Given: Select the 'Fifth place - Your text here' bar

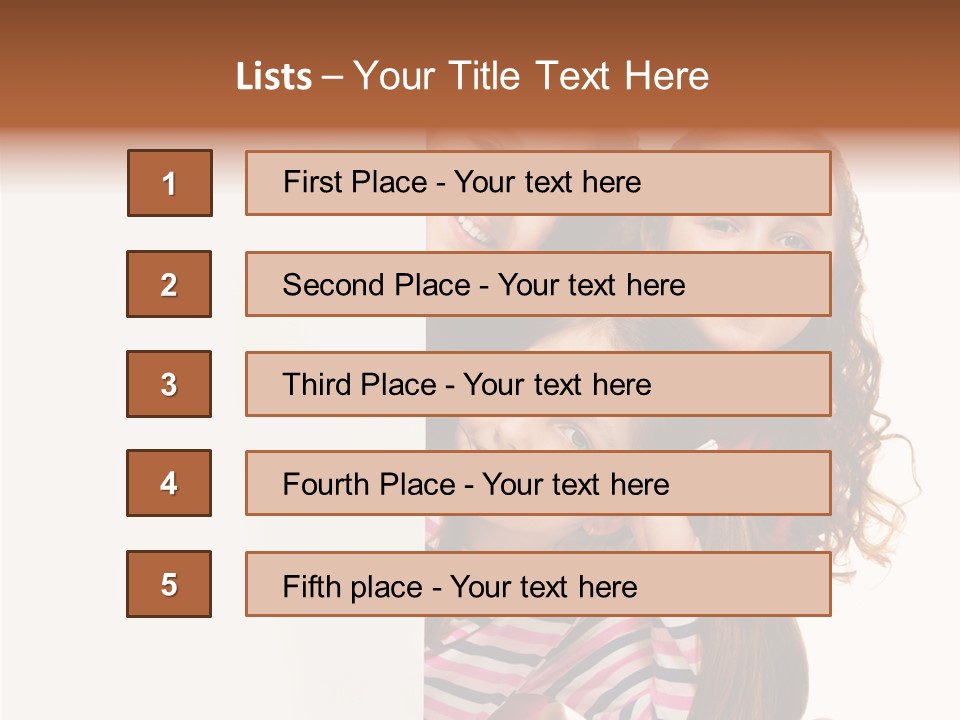Looking at the screenshot, I should [538, 584].
